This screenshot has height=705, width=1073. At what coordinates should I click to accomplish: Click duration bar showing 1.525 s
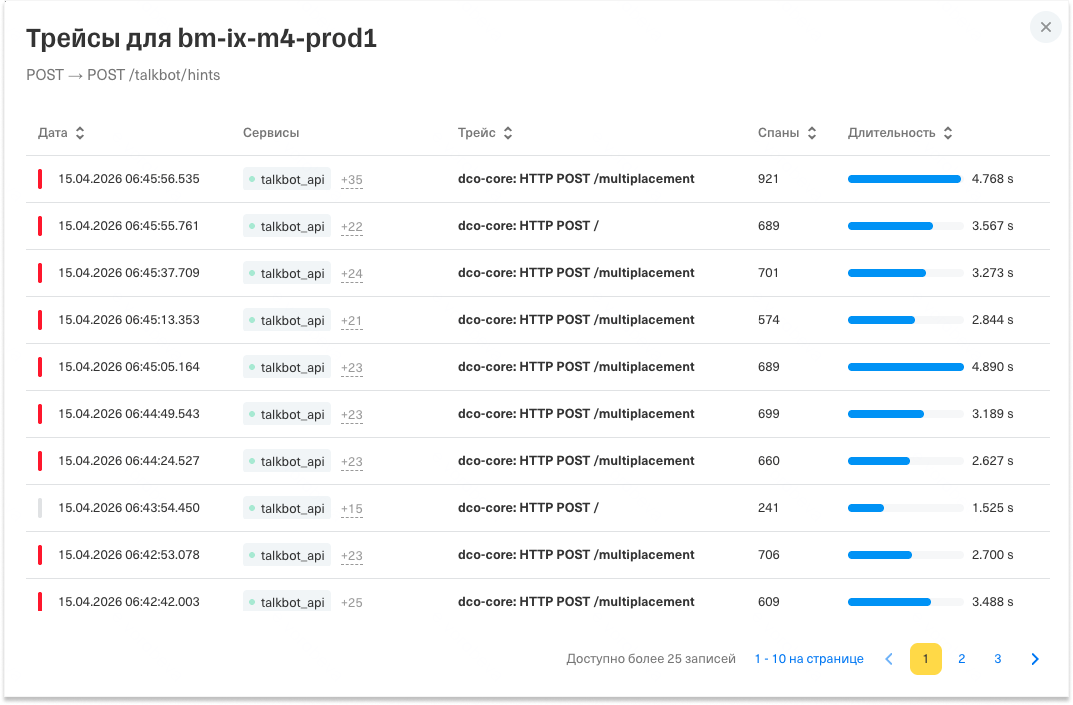click(905, 509)
